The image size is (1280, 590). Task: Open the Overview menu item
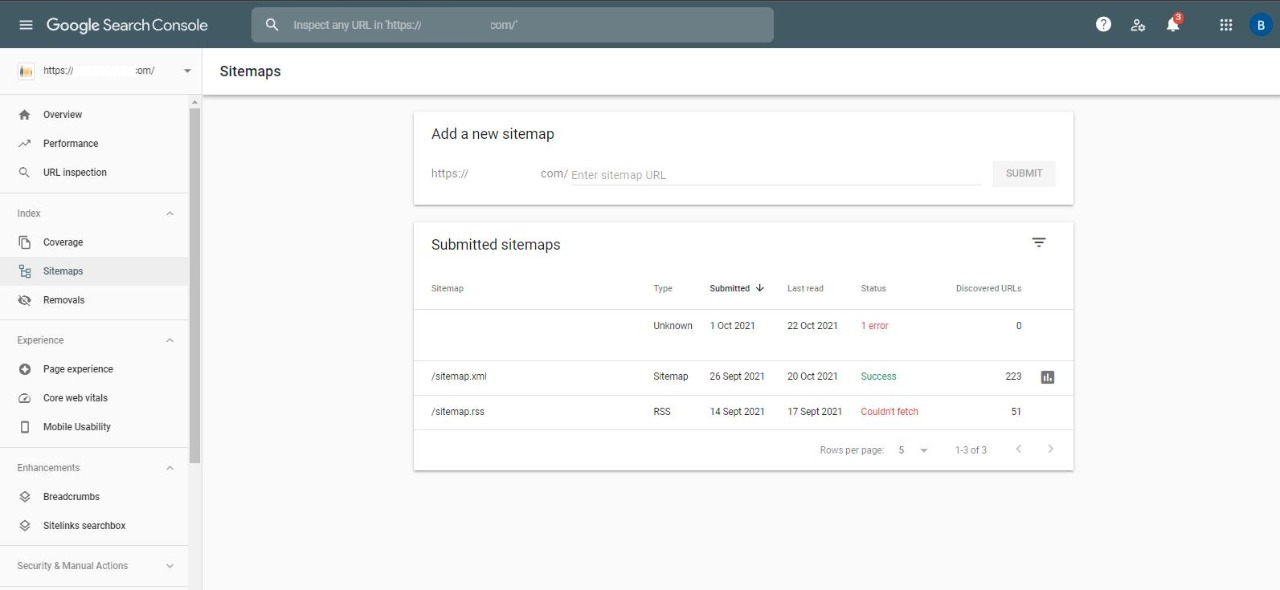[x=94, y=115]
